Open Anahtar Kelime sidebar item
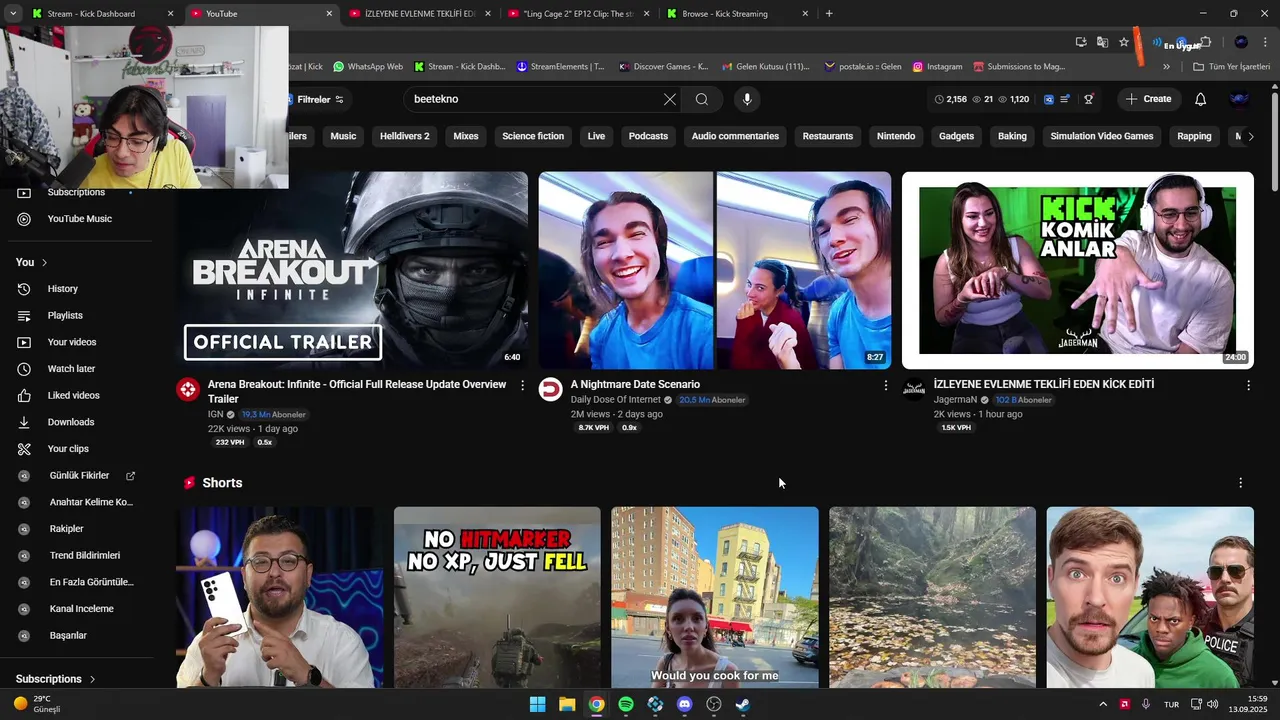The width and height of the screenshot is (1280, 720). pyautogui.click(x=90, y=502)
